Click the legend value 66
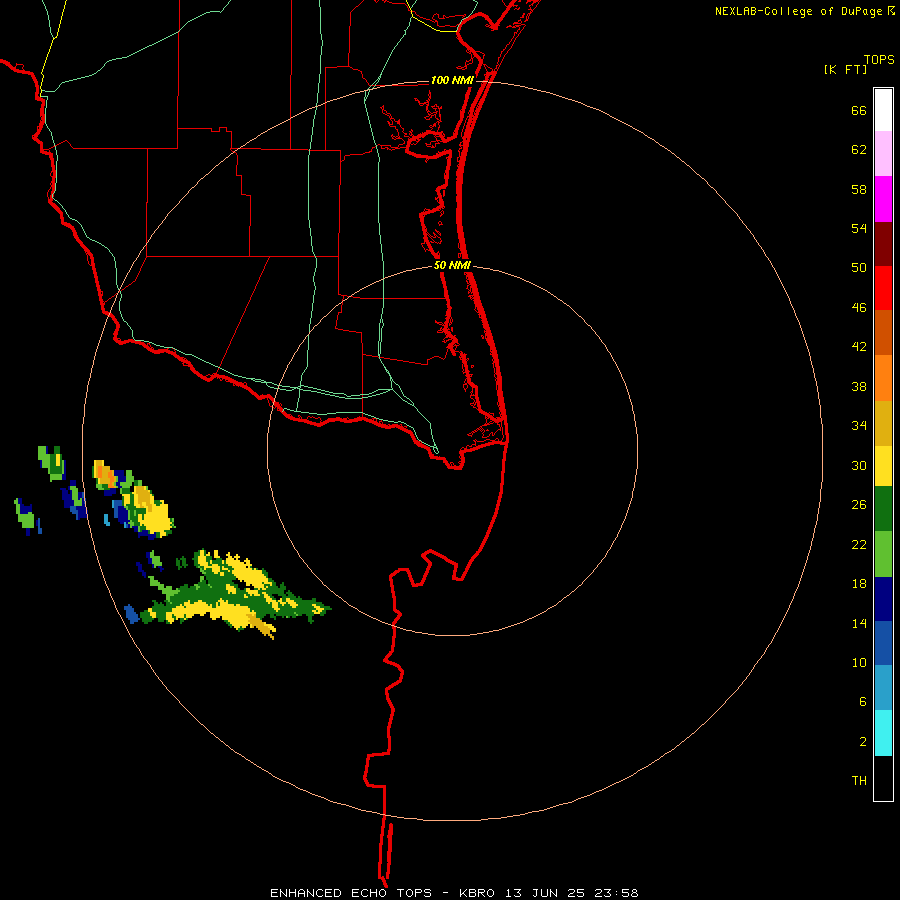The height and width of the screenshot is (900, 900). coord(859,110)
